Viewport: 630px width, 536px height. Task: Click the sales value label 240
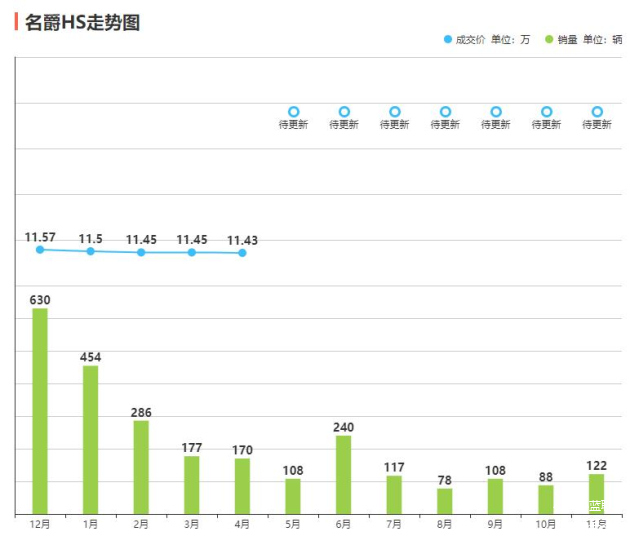(x=344, y=427)
